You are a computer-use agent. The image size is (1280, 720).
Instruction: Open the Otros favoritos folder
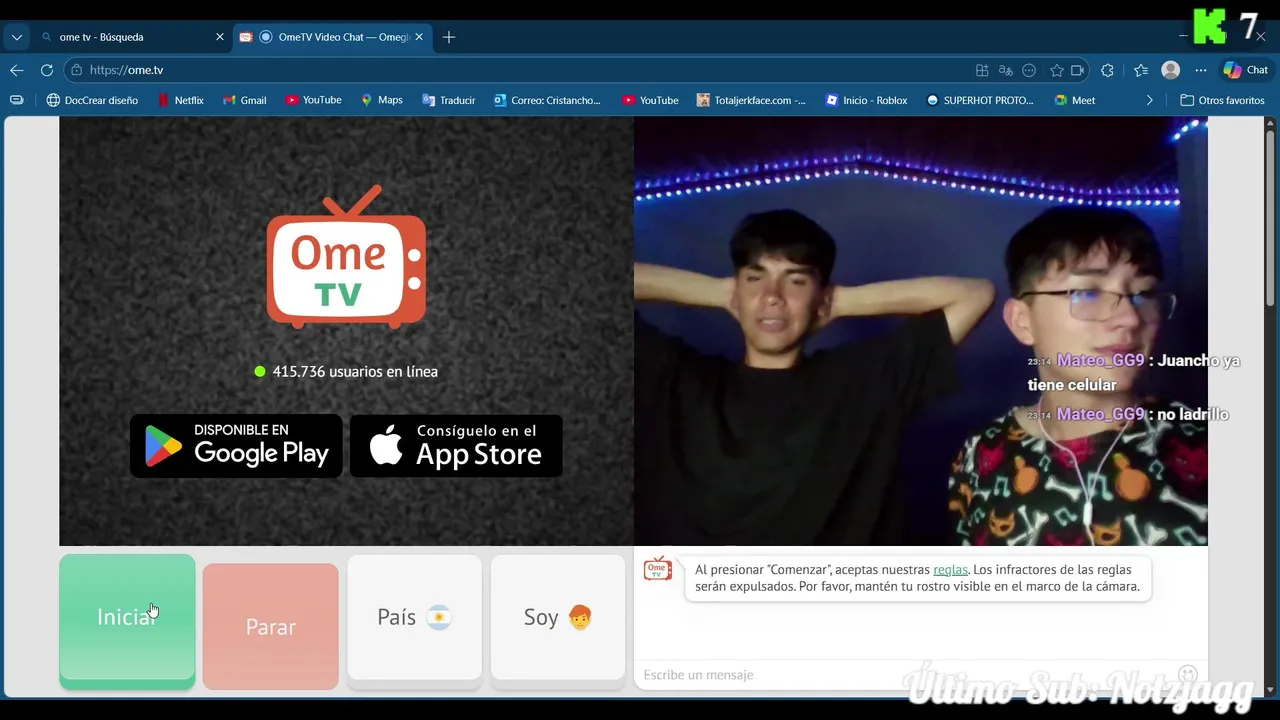(1222, 100)
